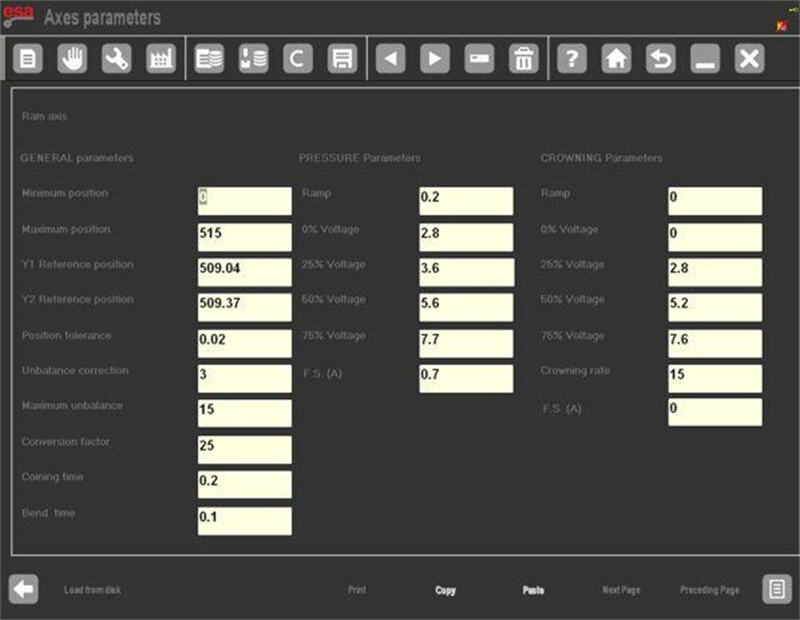Click the Crowning rate input field
The width and height of the screenshot is (800, 620).
point(715,377)
